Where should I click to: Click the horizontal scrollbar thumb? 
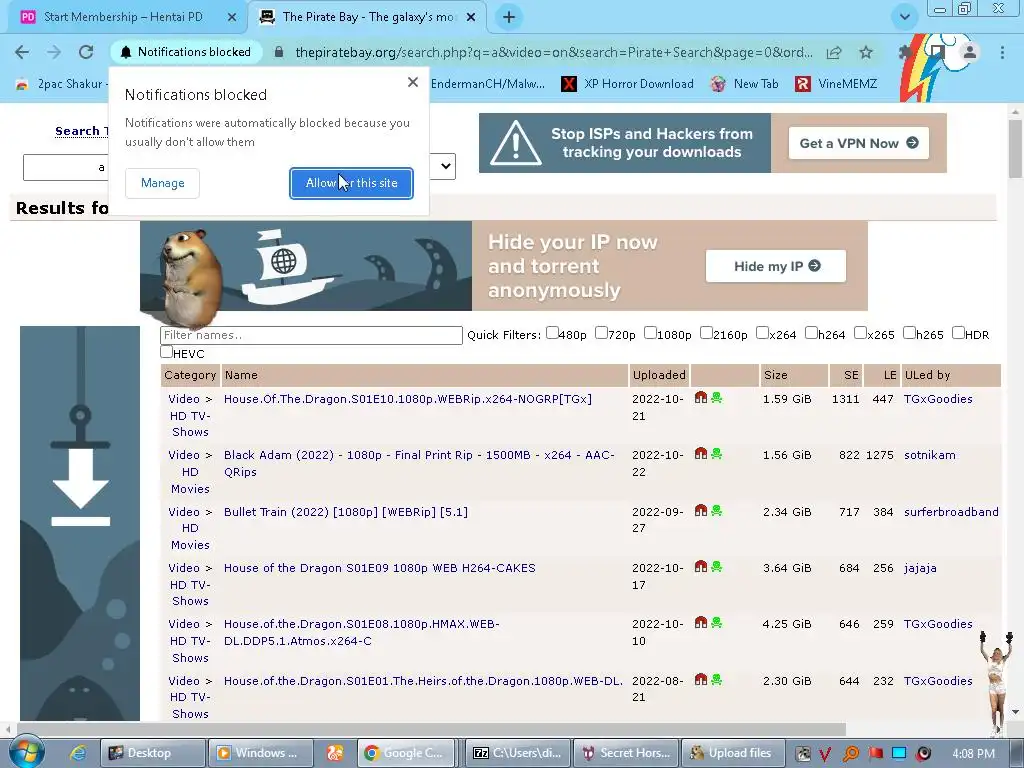tap(431, 729)
